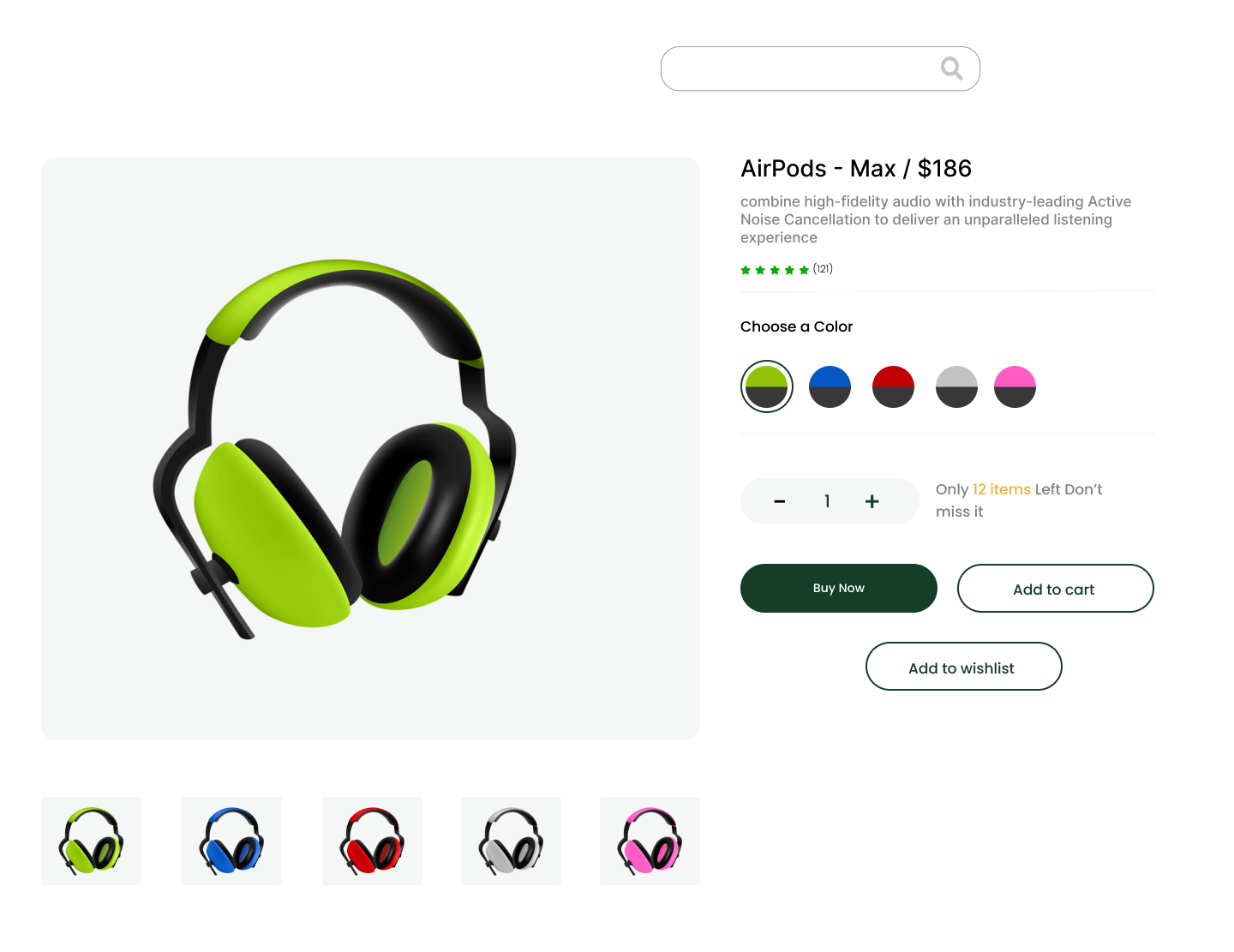Click the search magnifier icon
Screen dimensions: 1234x952
click(951, 69)
